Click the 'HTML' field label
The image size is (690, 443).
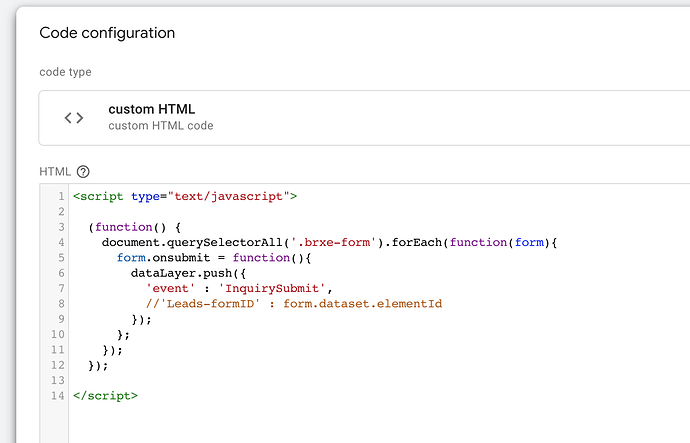tap(55, 172)
